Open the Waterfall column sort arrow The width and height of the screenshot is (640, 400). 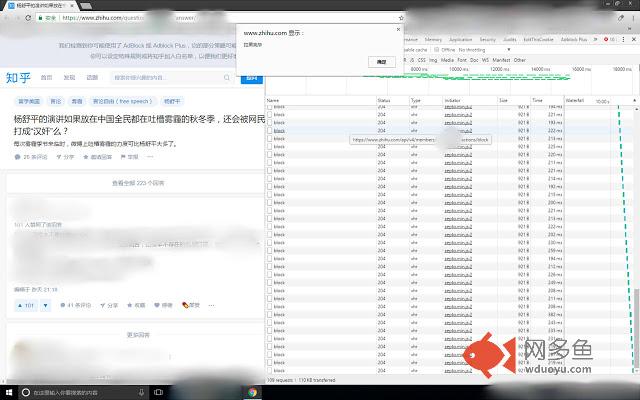(634, 100)
